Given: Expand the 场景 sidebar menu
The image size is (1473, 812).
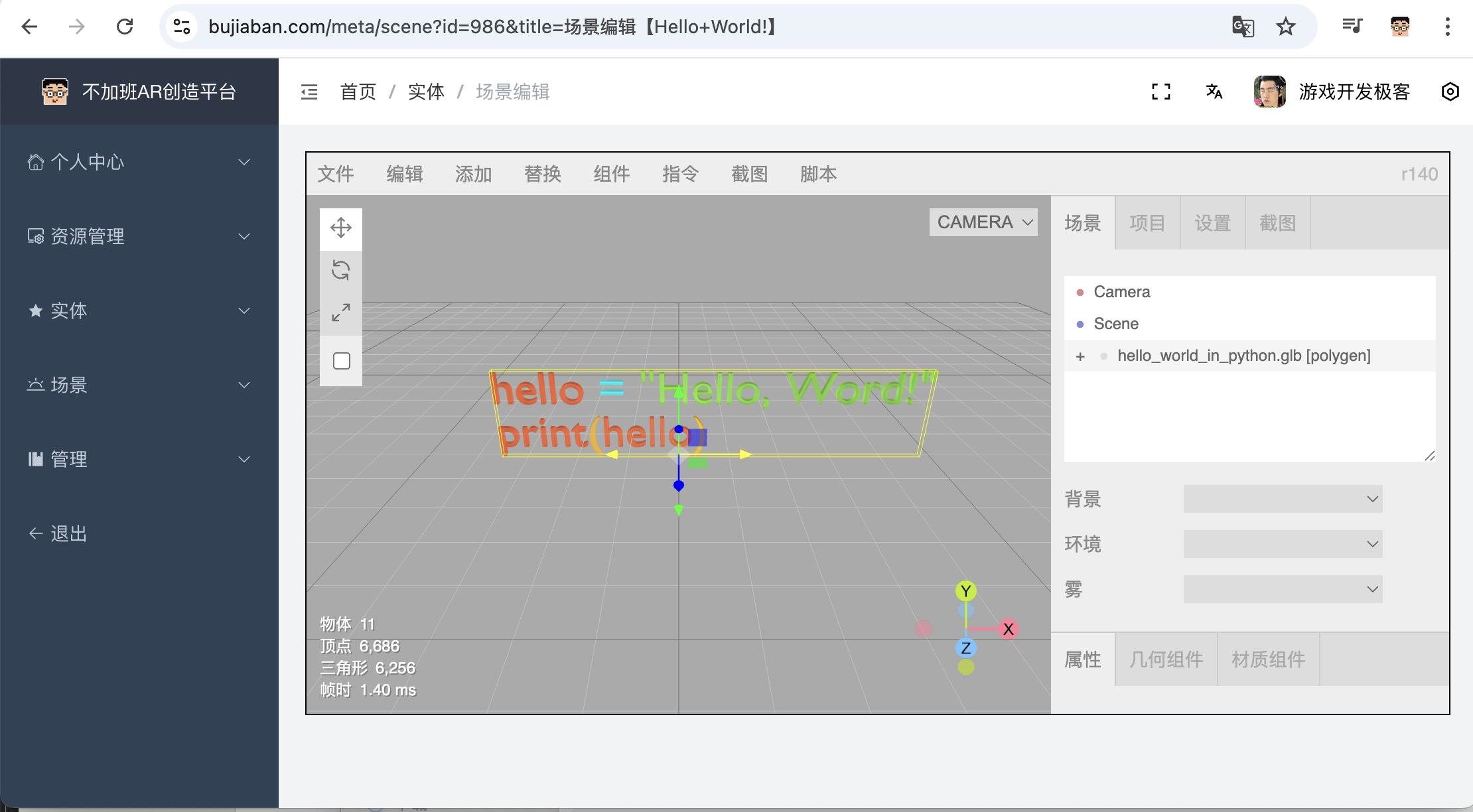Looking at the screenshot, I should click(139, 385).
